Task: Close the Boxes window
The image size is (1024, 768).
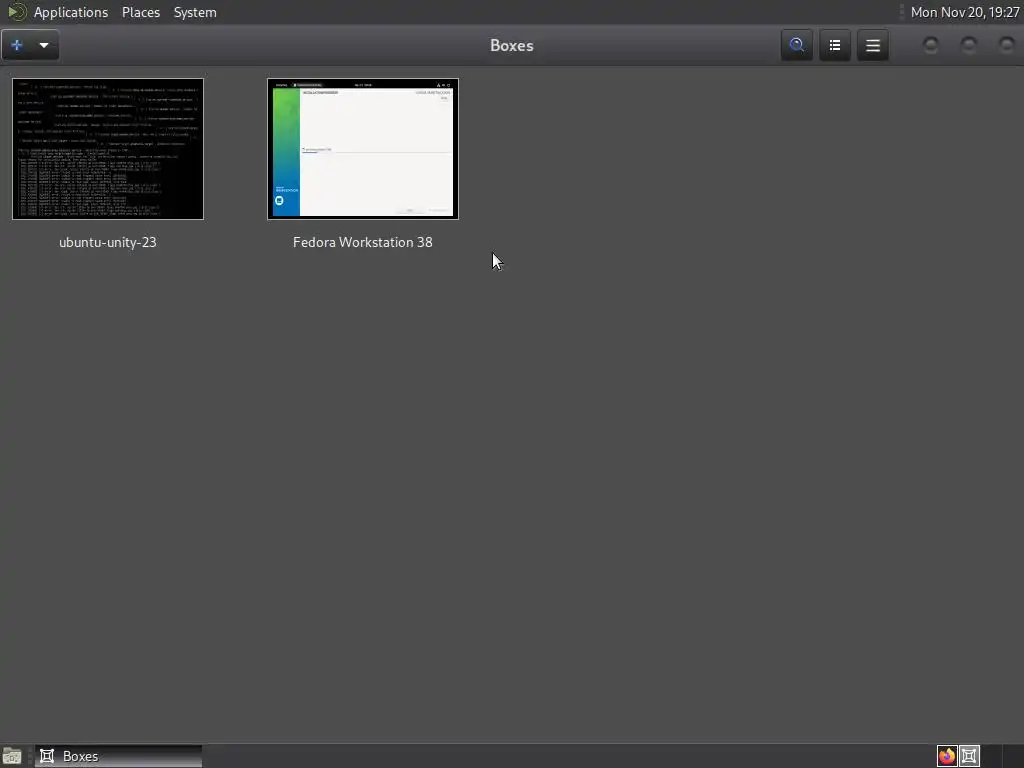Action: pyautogui.click(x=1006, y=45)
